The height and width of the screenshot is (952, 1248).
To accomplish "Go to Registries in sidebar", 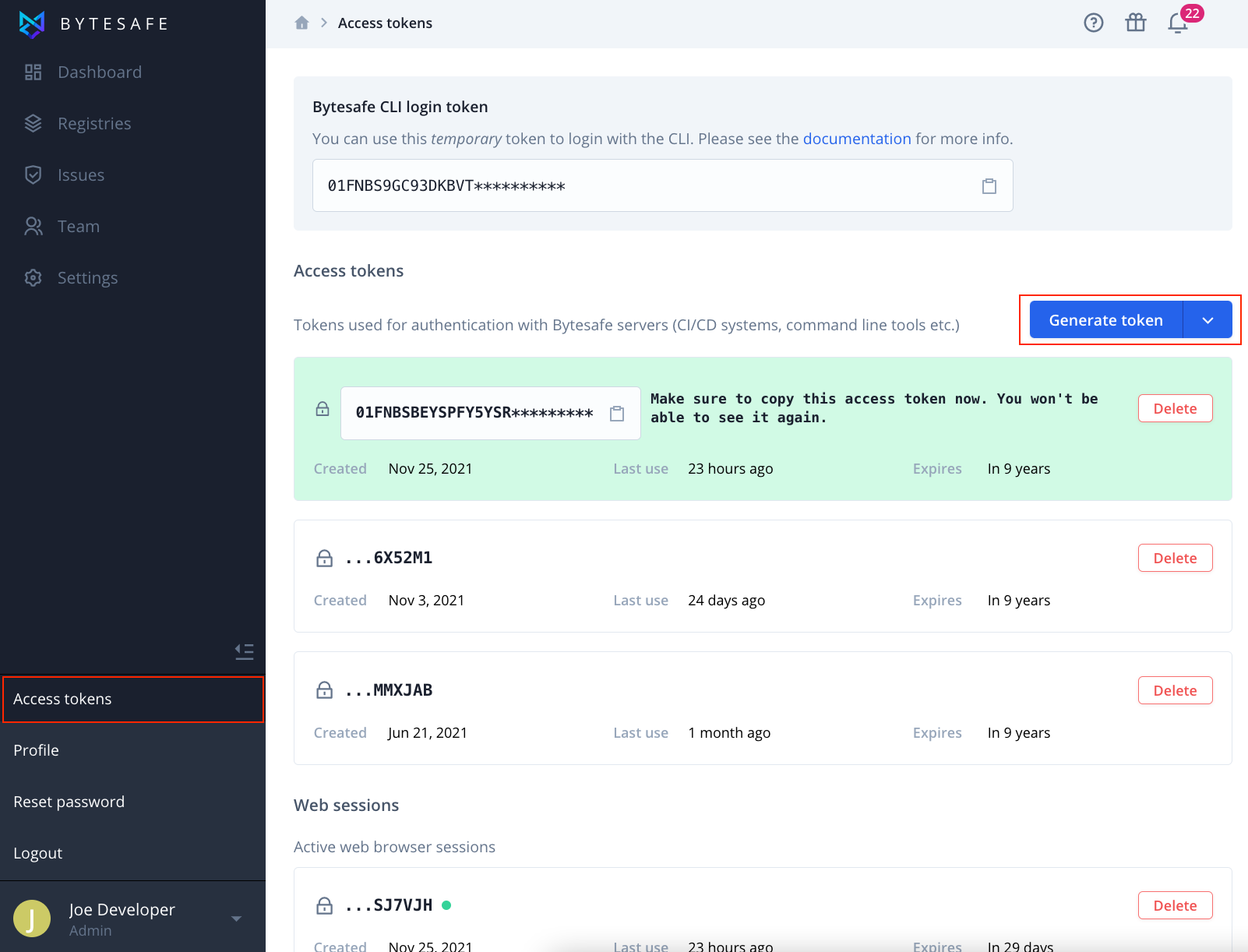I will click(94, 124).
